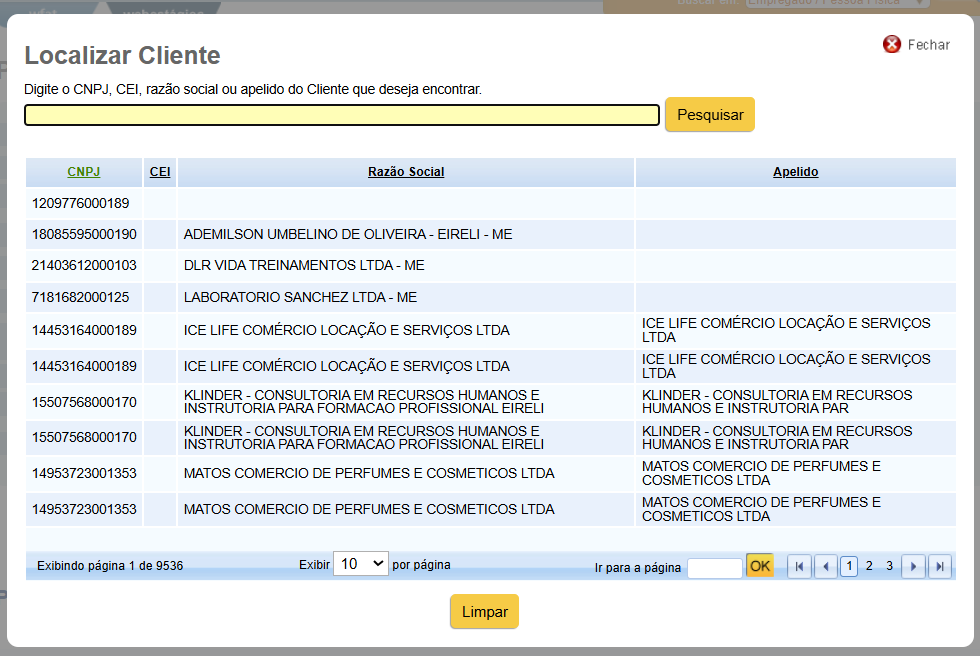980x656 pixels.
Task: Click the Fechar link text
Action: tap(929, 45)
